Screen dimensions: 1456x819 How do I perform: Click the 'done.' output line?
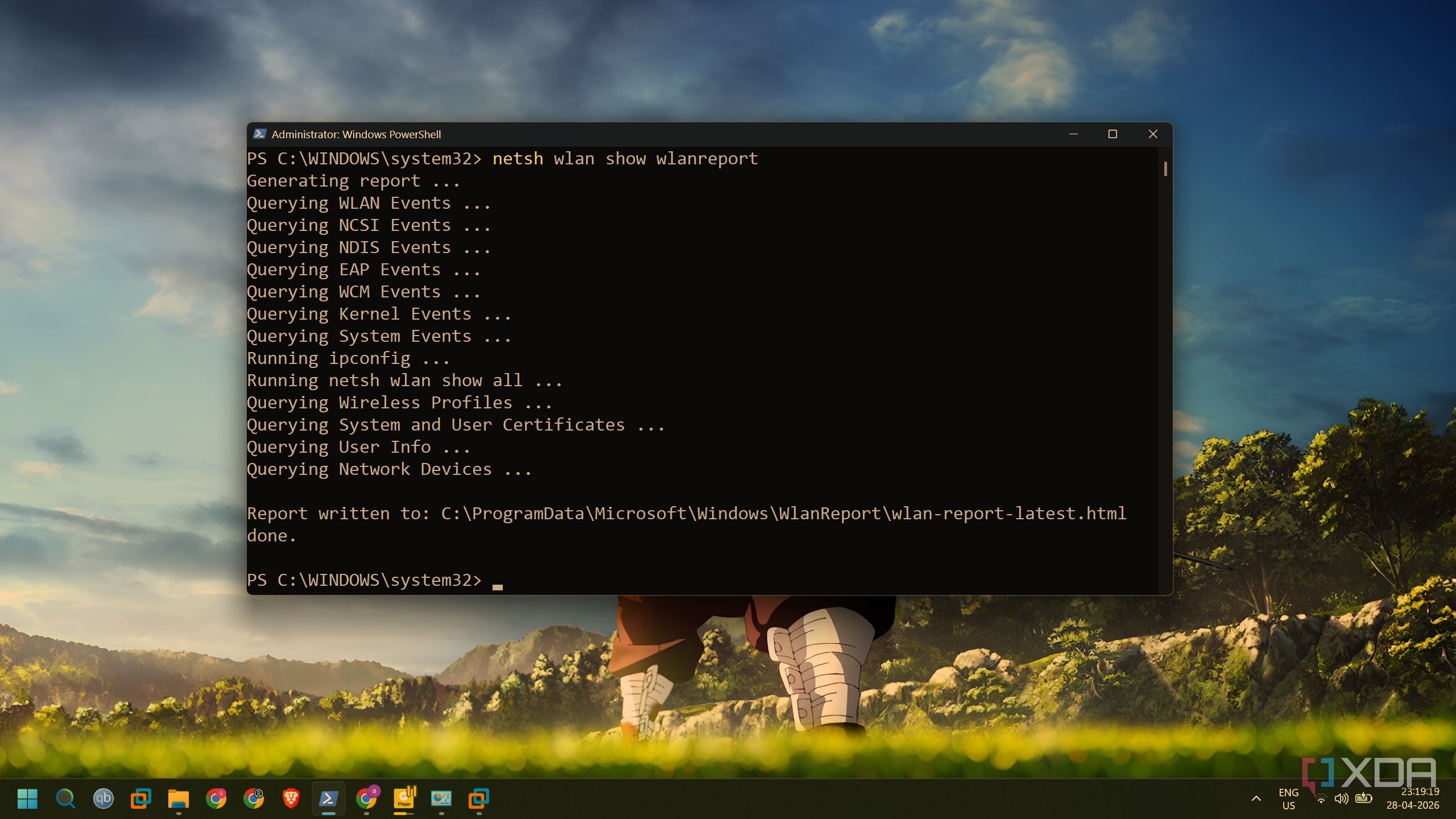point(271,536)
